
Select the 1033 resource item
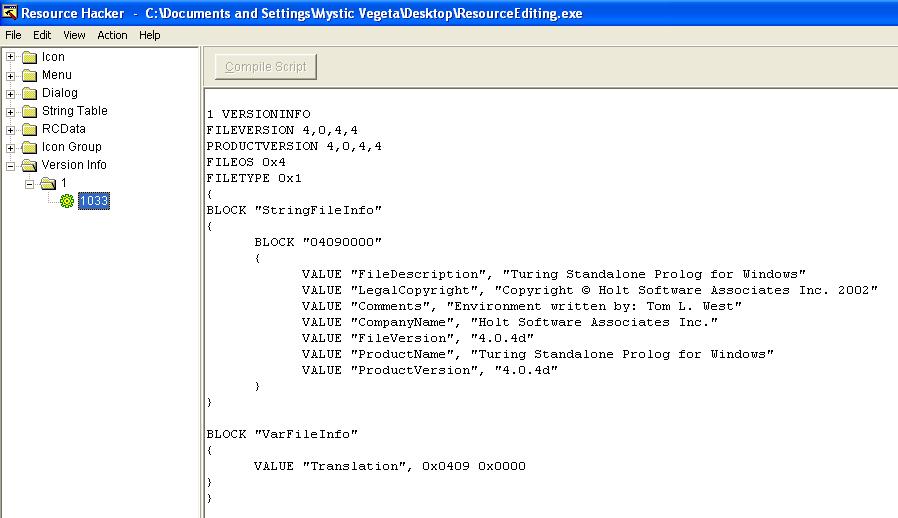click(x=94, y=201)
